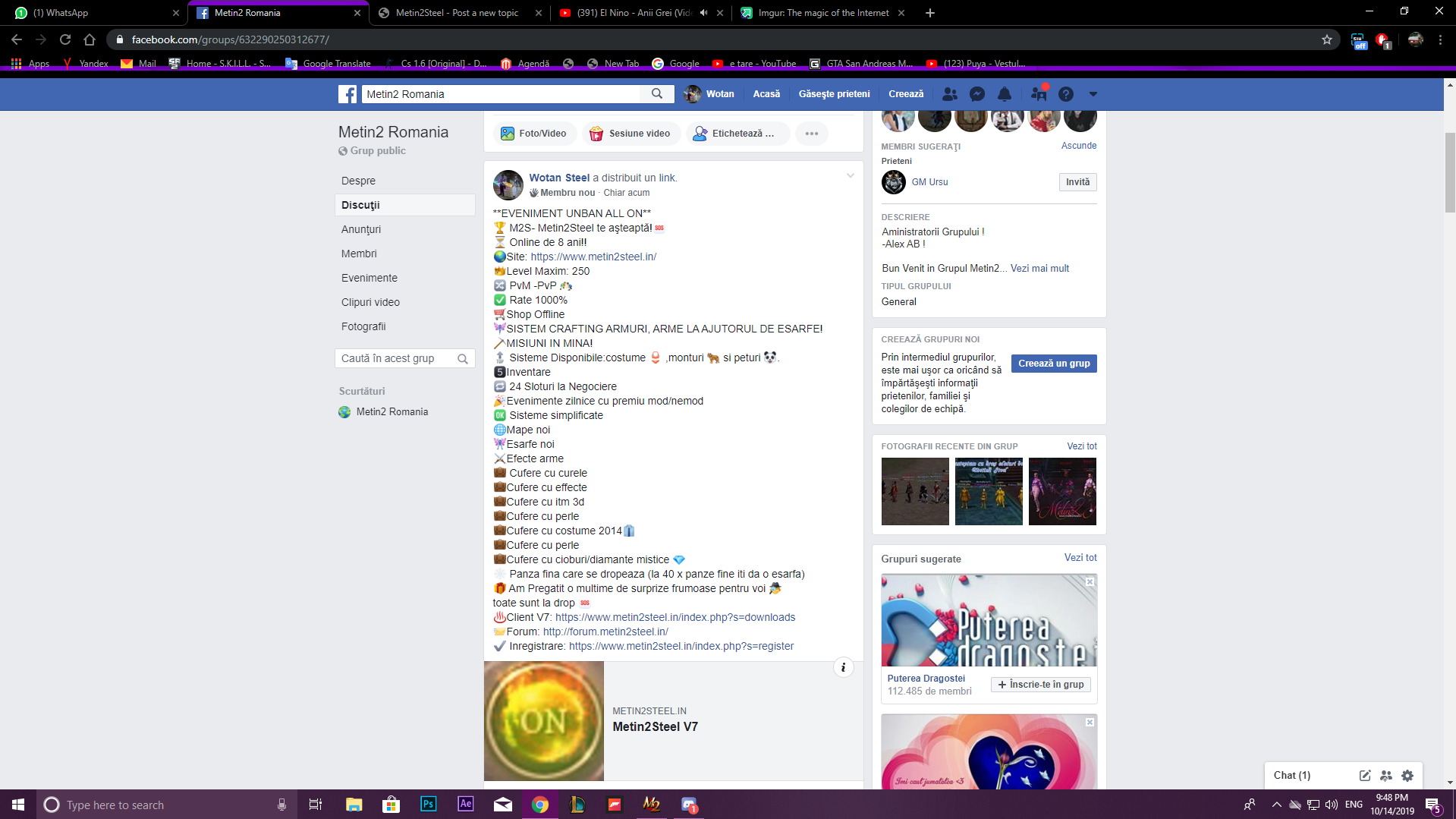The image size is (1456, 819).
Task: Open chat settings gear icon
Action: pyautogui.click(x=1407, y=776)
